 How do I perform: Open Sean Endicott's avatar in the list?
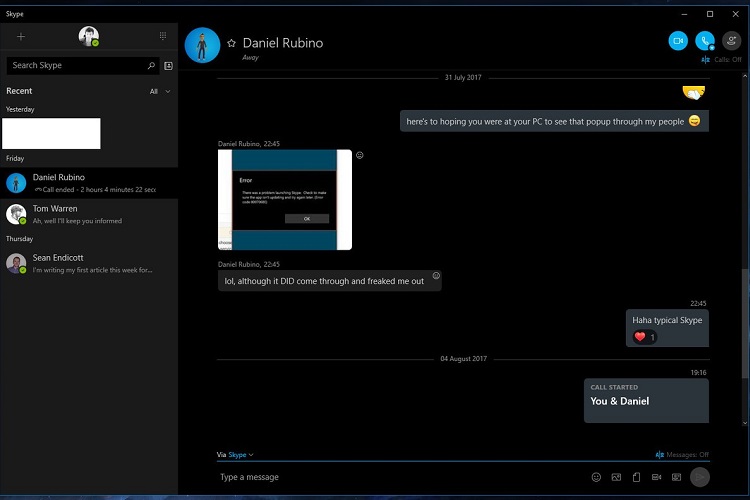pos(16,264)
